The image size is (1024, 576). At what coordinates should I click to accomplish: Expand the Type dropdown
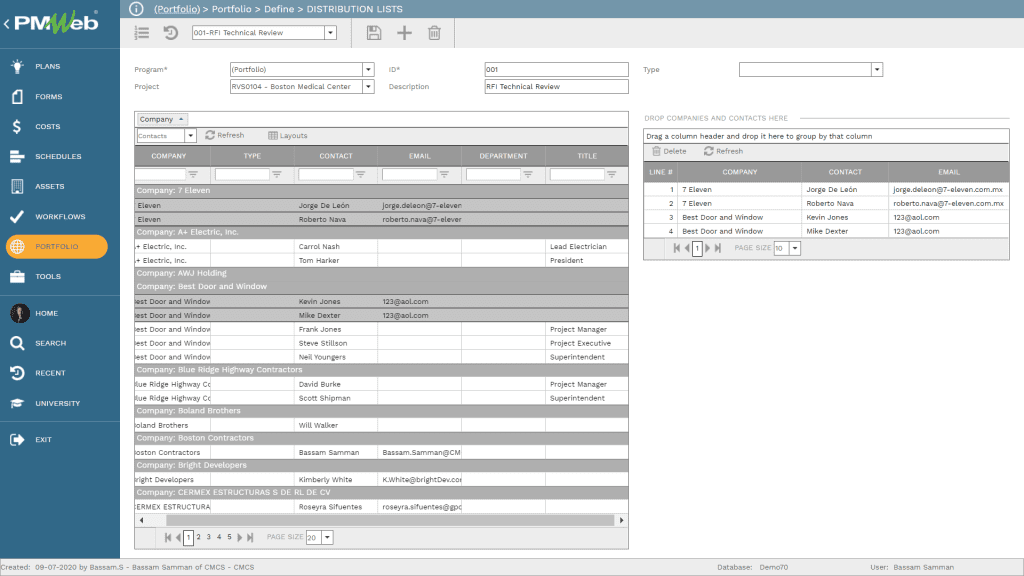pos(877,69)
